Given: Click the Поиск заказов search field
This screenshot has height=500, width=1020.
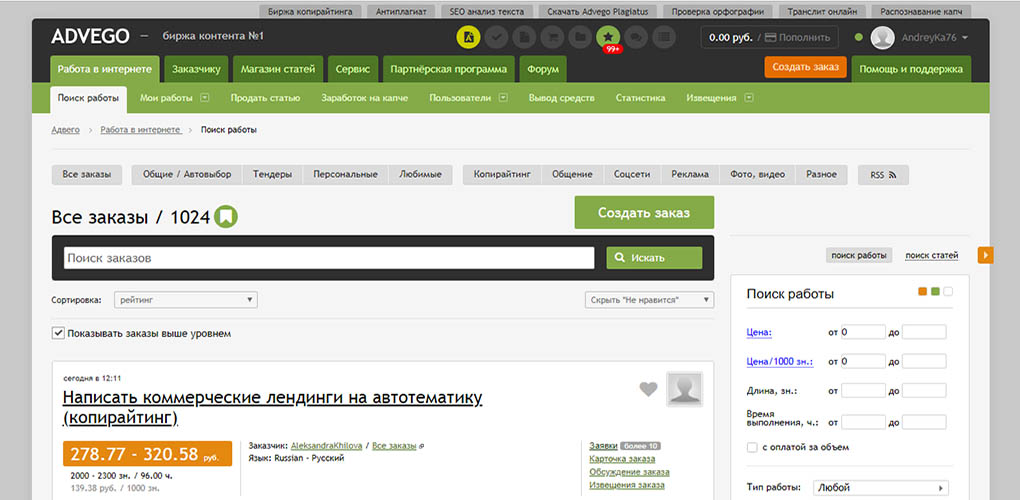Looking at the screenshot, I should [329, 258].
